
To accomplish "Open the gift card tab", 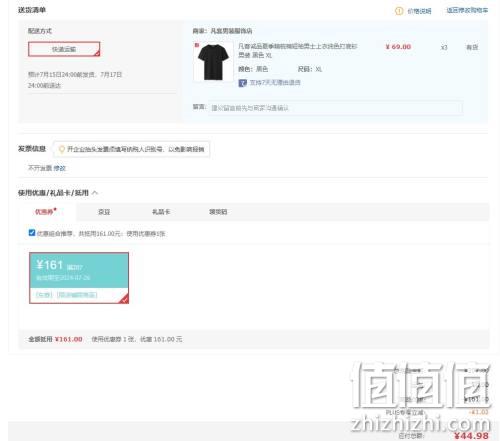I will (x=161, y=212).
